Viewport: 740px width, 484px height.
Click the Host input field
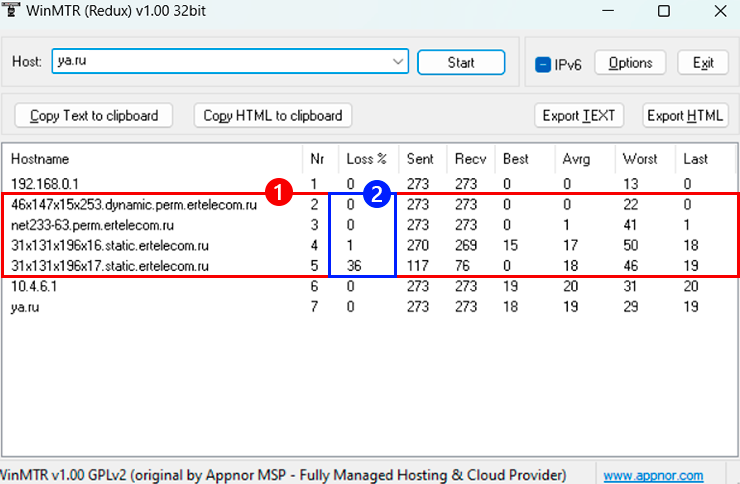click(x=220, y=62)
